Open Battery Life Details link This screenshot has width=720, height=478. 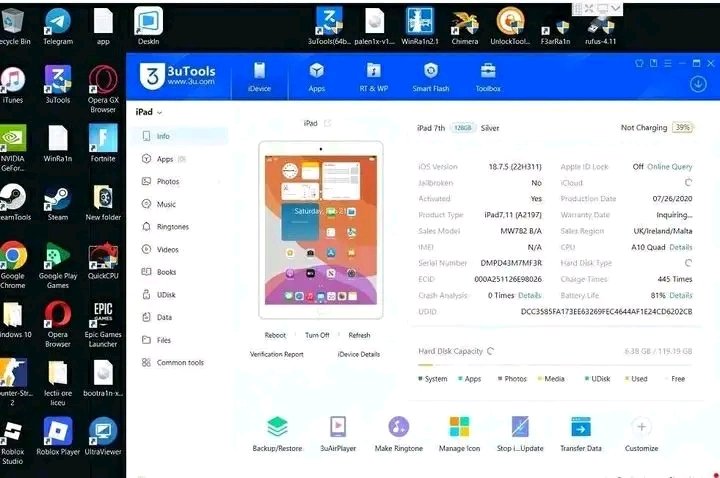[681, 295]
